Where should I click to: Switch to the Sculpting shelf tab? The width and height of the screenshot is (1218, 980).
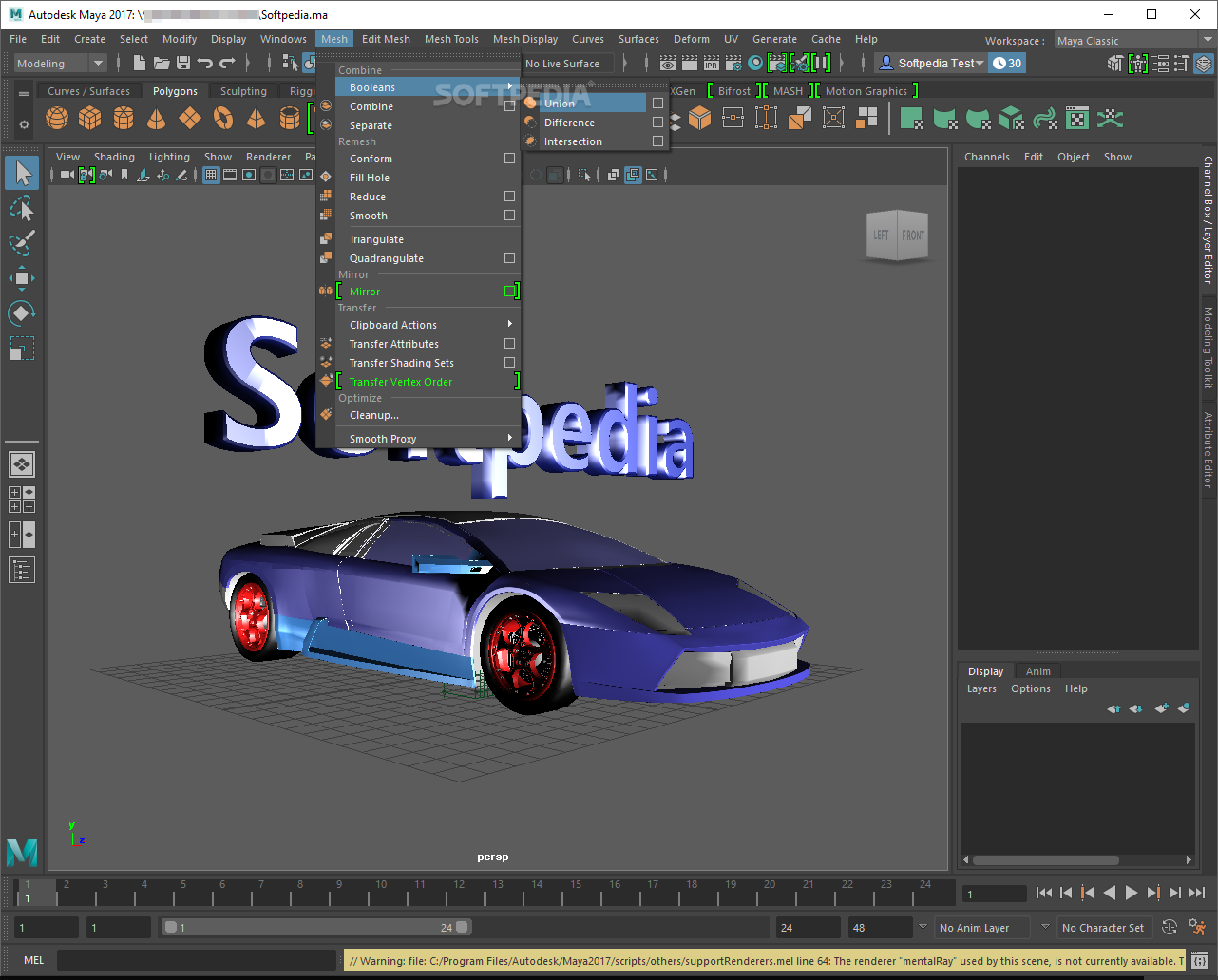click(243, 91)
